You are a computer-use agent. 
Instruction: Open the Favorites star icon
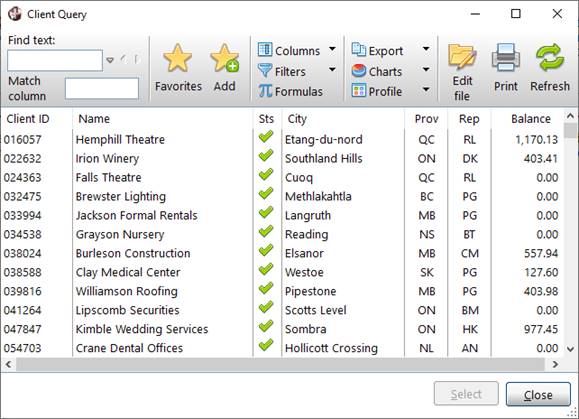tap(178, 58)
